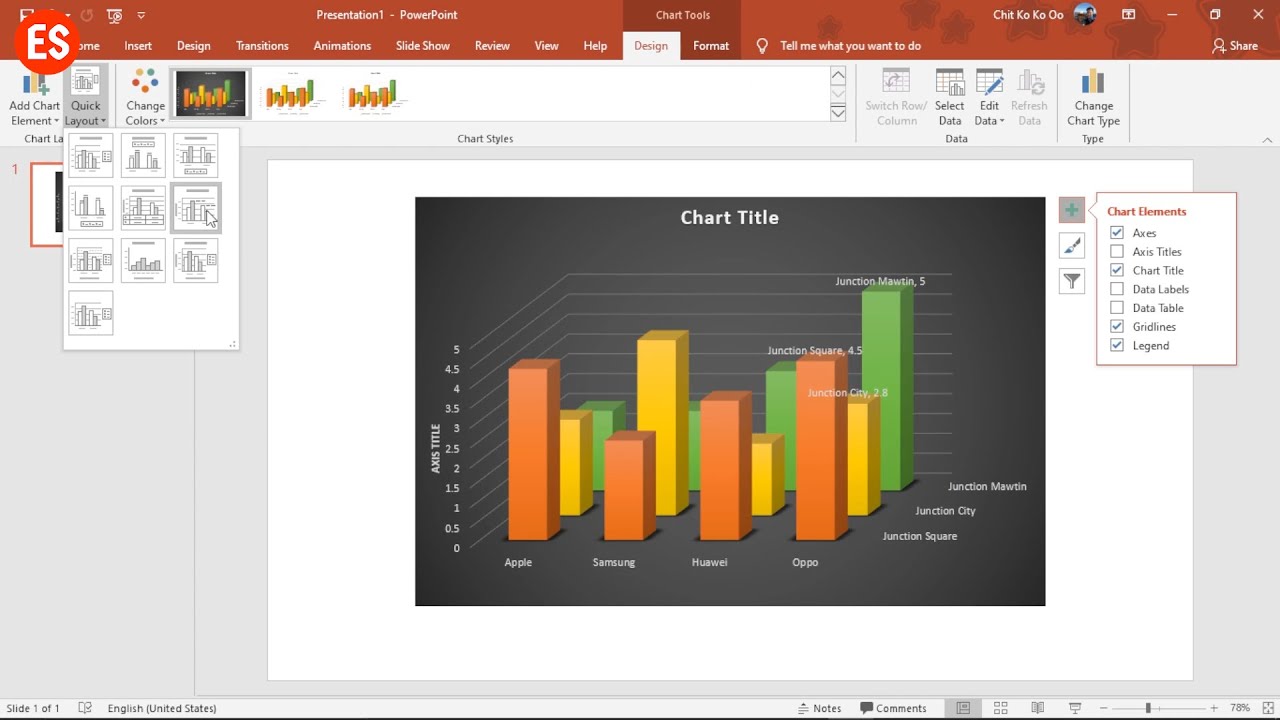Click the Tell me lightbulb icon
The width and height of the screenshot is (1280, 720).
762,46
